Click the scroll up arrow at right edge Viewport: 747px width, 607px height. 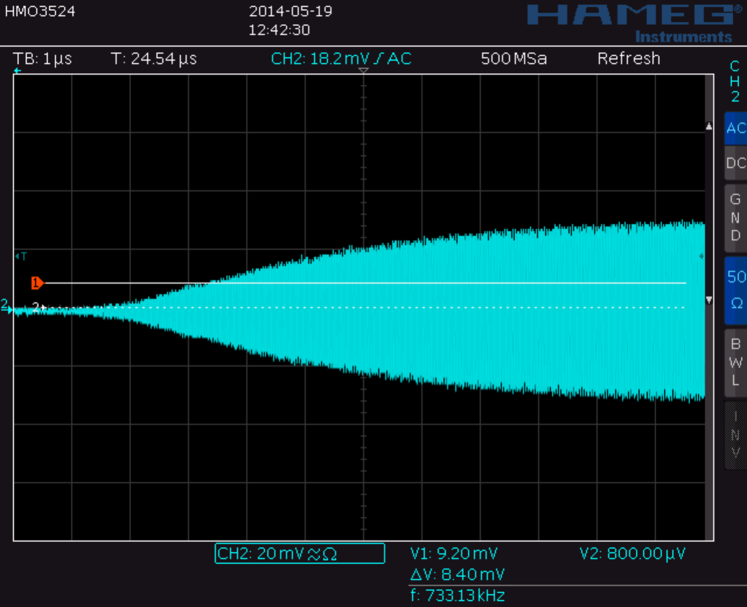click(x=710, y=127)
